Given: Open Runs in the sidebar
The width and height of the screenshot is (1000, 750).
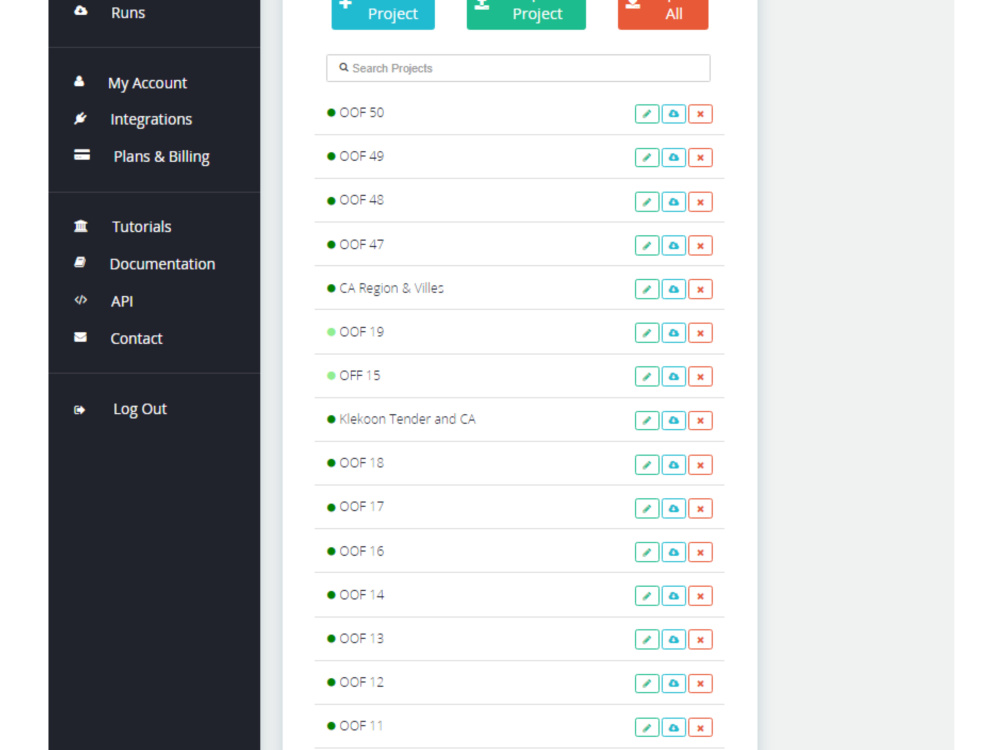Looking at the screenshot, I should [x=128, y=13].
